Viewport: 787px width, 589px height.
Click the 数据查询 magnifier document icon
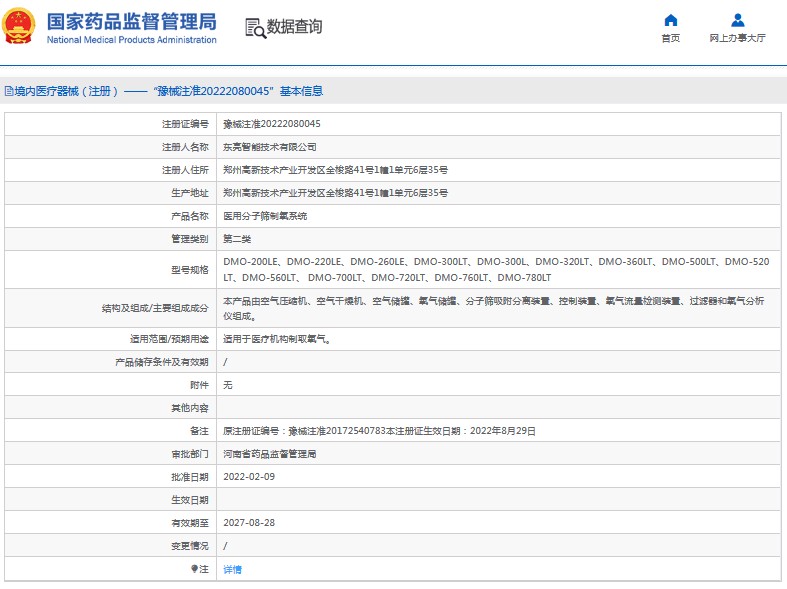click(x=255, y=28)
